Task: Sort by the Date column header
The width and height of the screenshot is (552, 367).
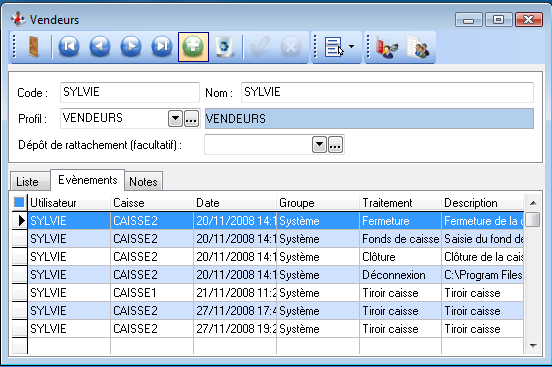Action: click(235, 203)
